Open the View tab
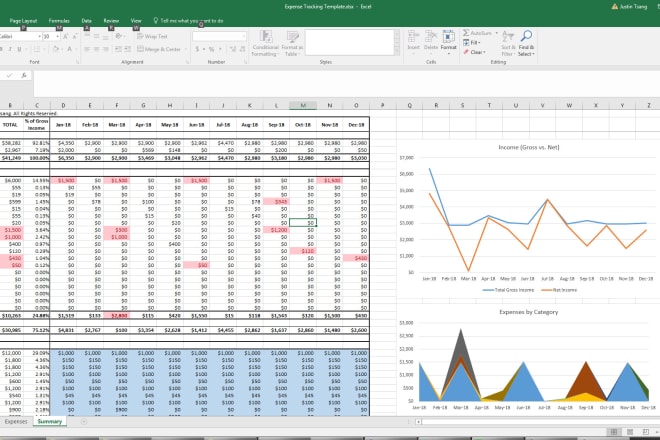660x440 pixels. (136, 21)
